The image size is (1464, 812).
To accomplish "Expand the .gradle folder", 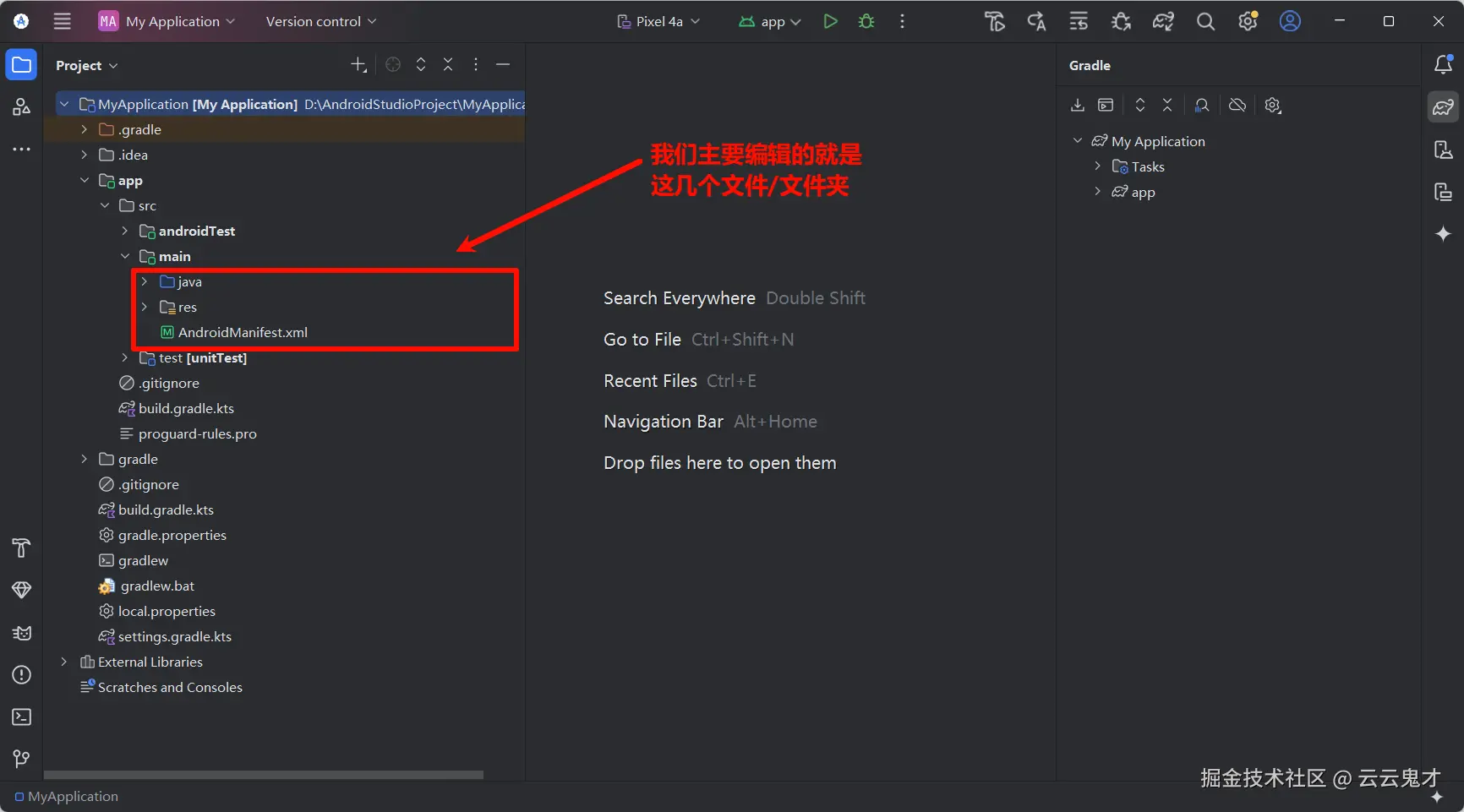I will click(84, 129).
